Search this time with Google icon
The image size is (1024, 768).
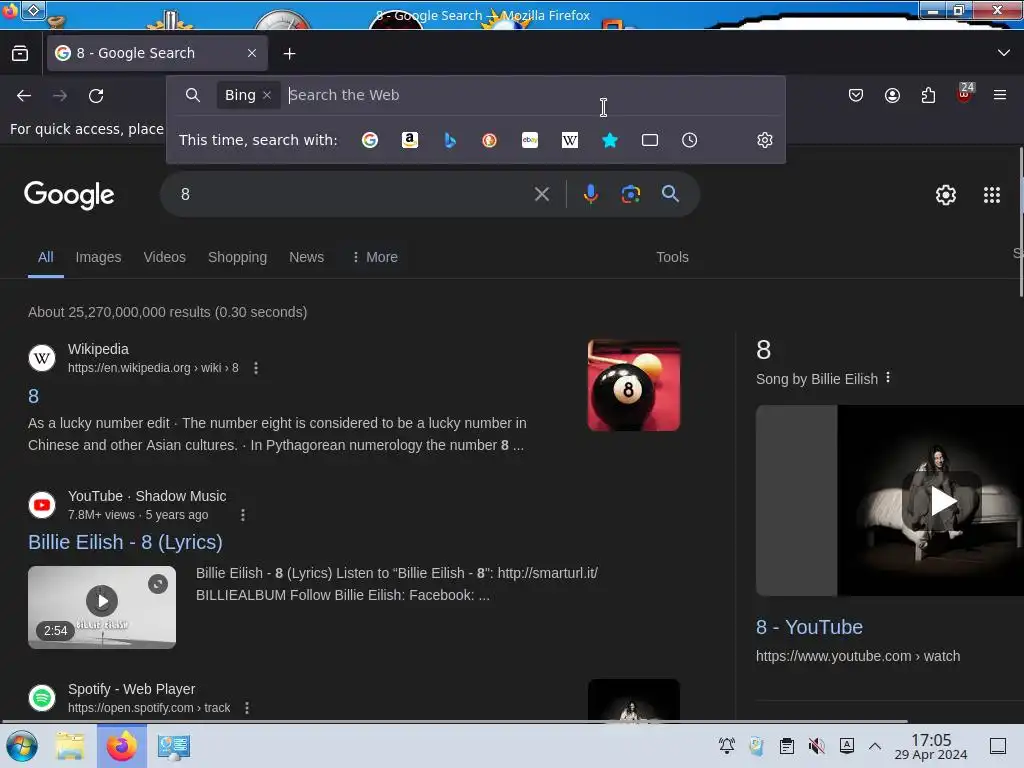point(370,140)
